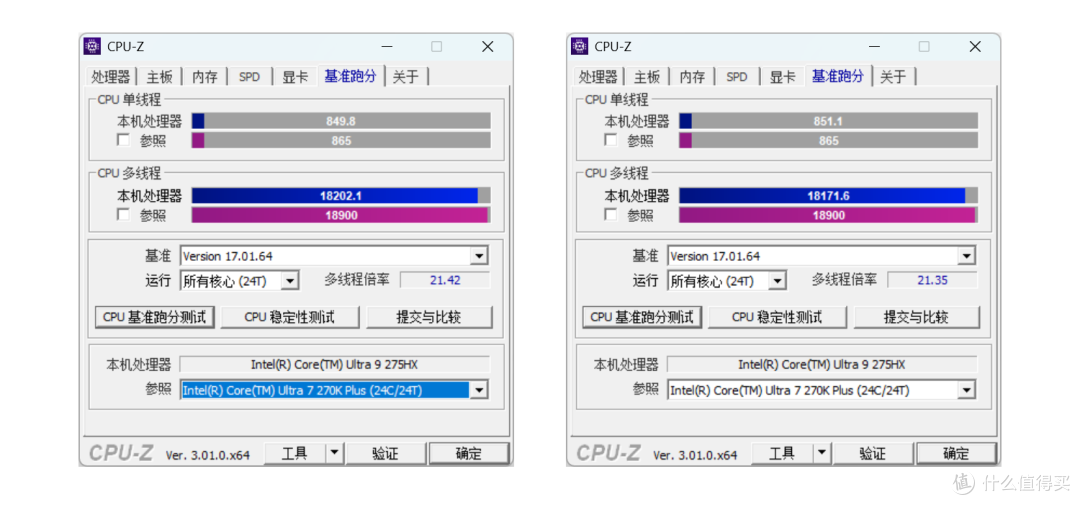Expand 运行 cores dropdown in left window
Viewport: 1080px width, 505px height.
click(291, 281)
